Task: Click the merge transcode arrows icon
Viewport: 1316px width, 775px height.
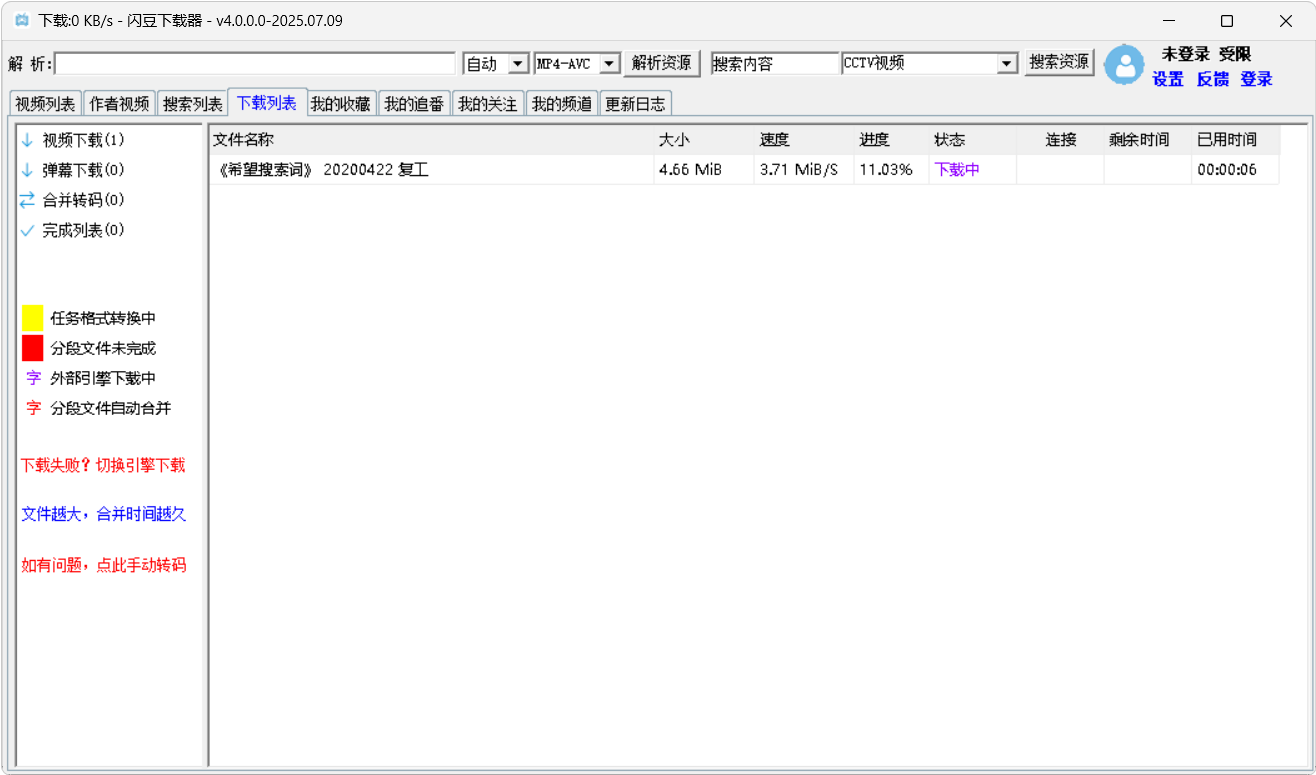Action: (x=27, y=201)
